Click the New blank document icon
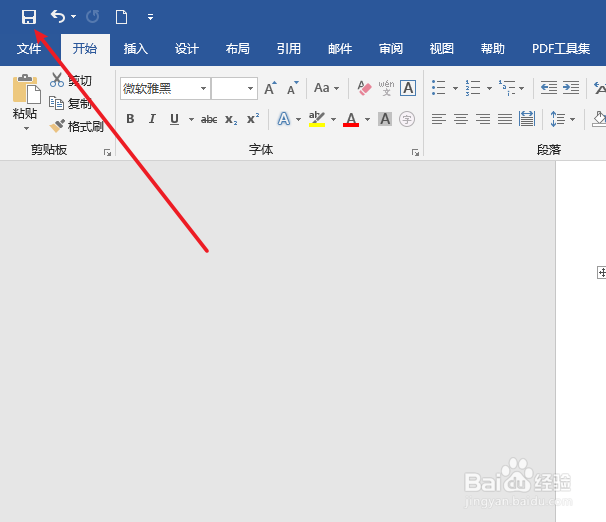 click(121, 17)
